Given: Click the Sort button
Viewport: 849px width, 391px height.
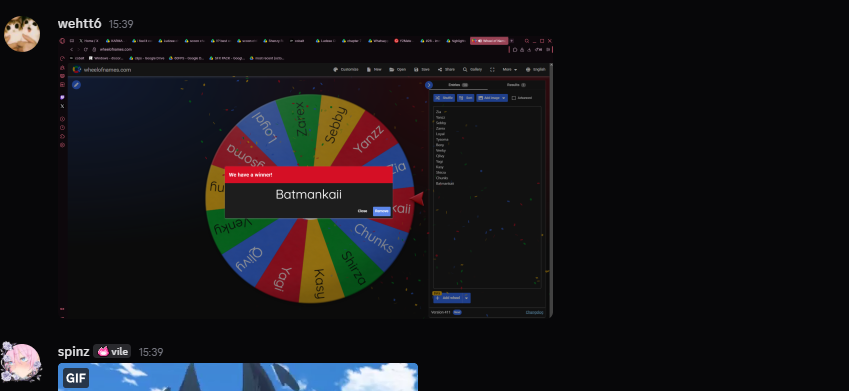Looking at the screenshot, I should pyautogui.click(x=466, y=98).
